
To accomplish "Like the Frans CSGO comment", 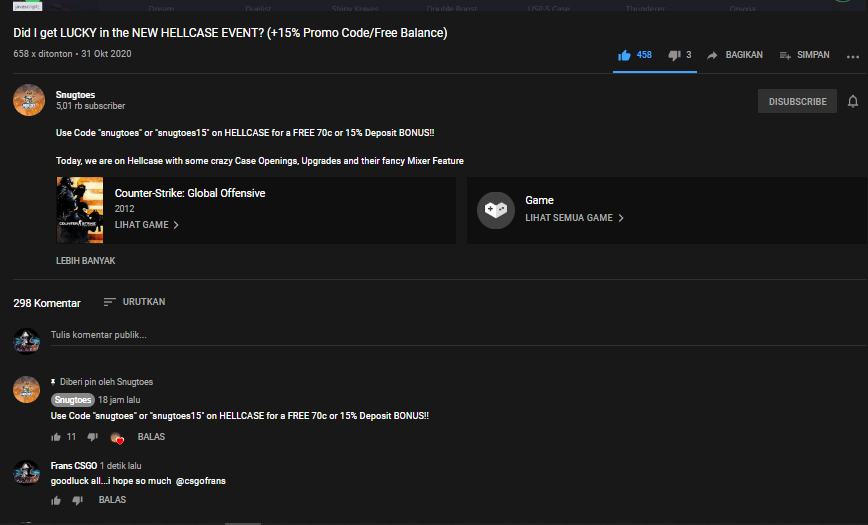I will click(56, 501).
